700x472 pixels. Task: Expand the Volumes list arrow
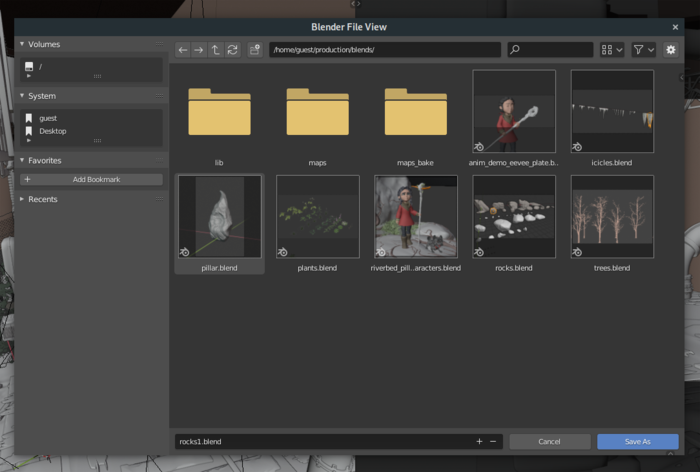click(x=29, y=76)
